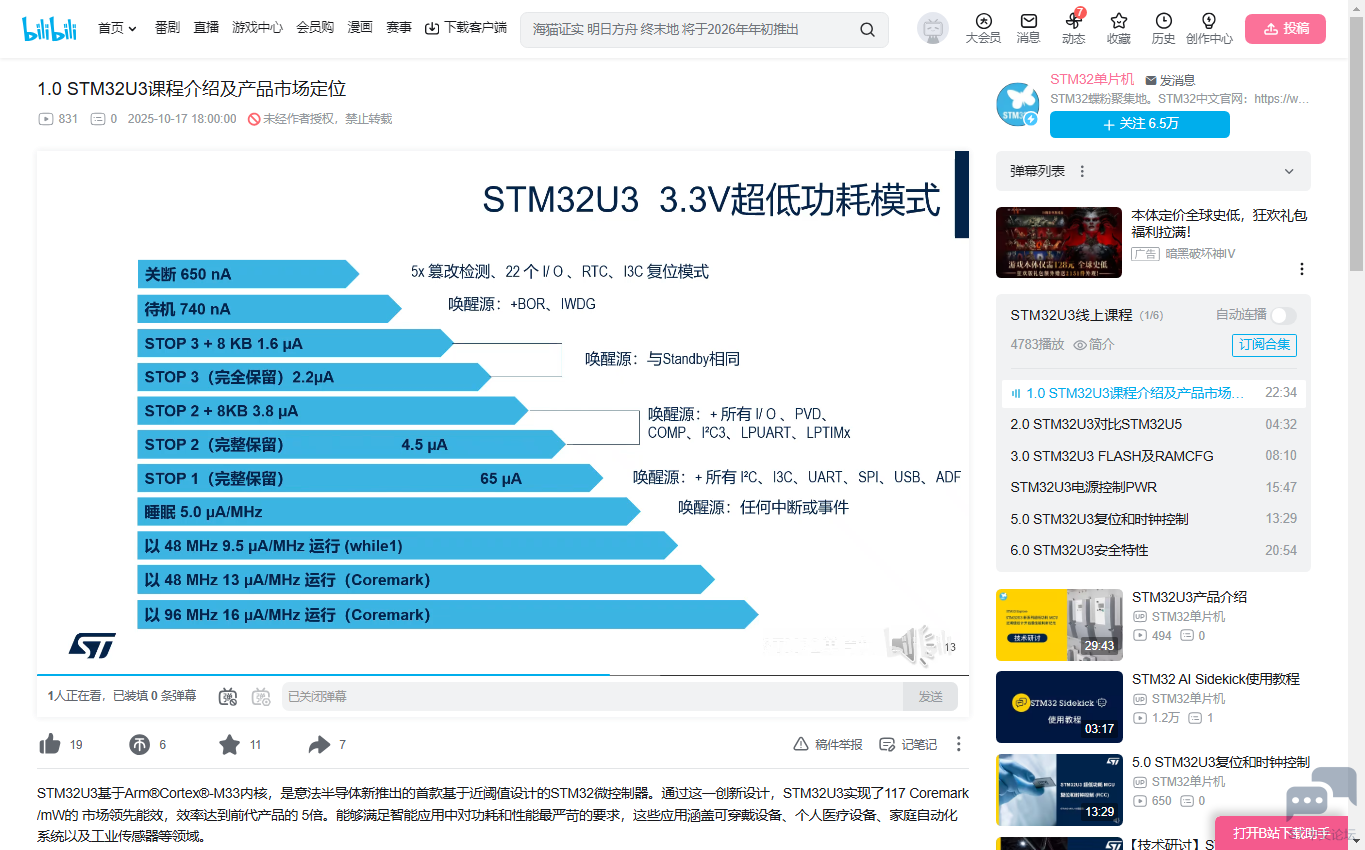Screen dimensions: 1365x850
Task: Click the search magnifier icon
Action: click(x=867, y=29)
